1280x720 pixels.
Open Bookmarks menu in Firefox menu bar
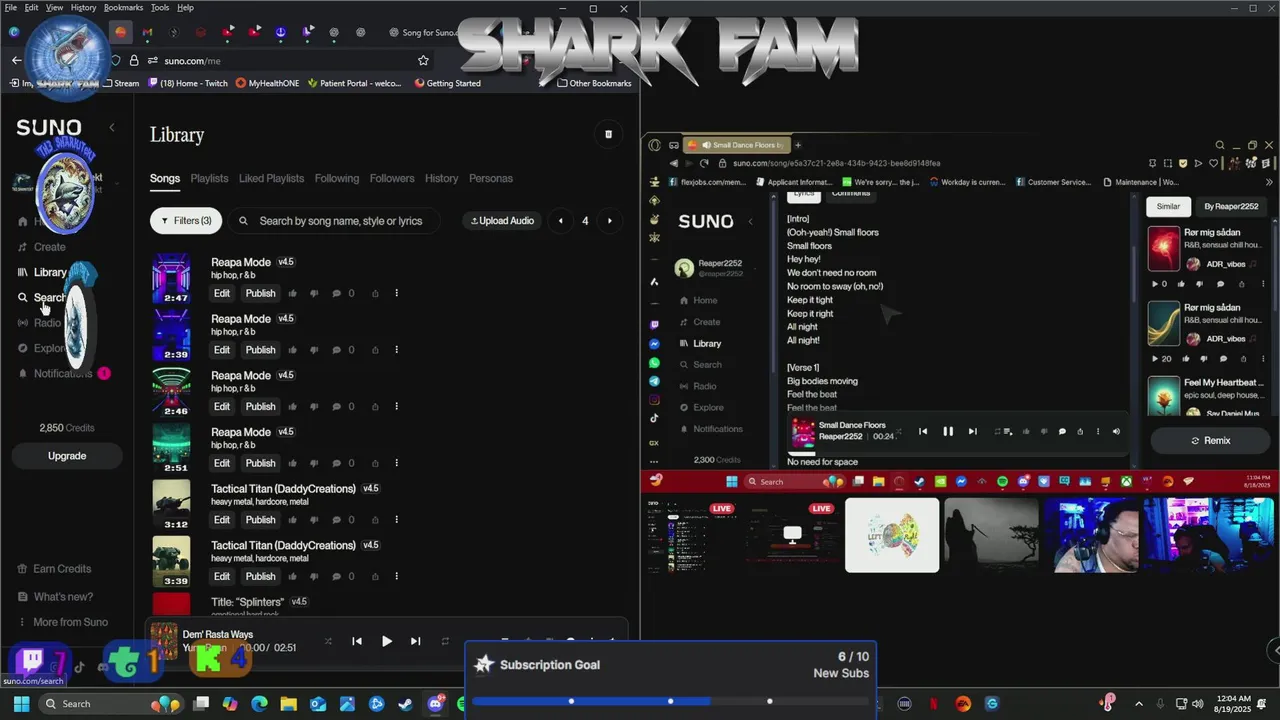pos(123,7)
